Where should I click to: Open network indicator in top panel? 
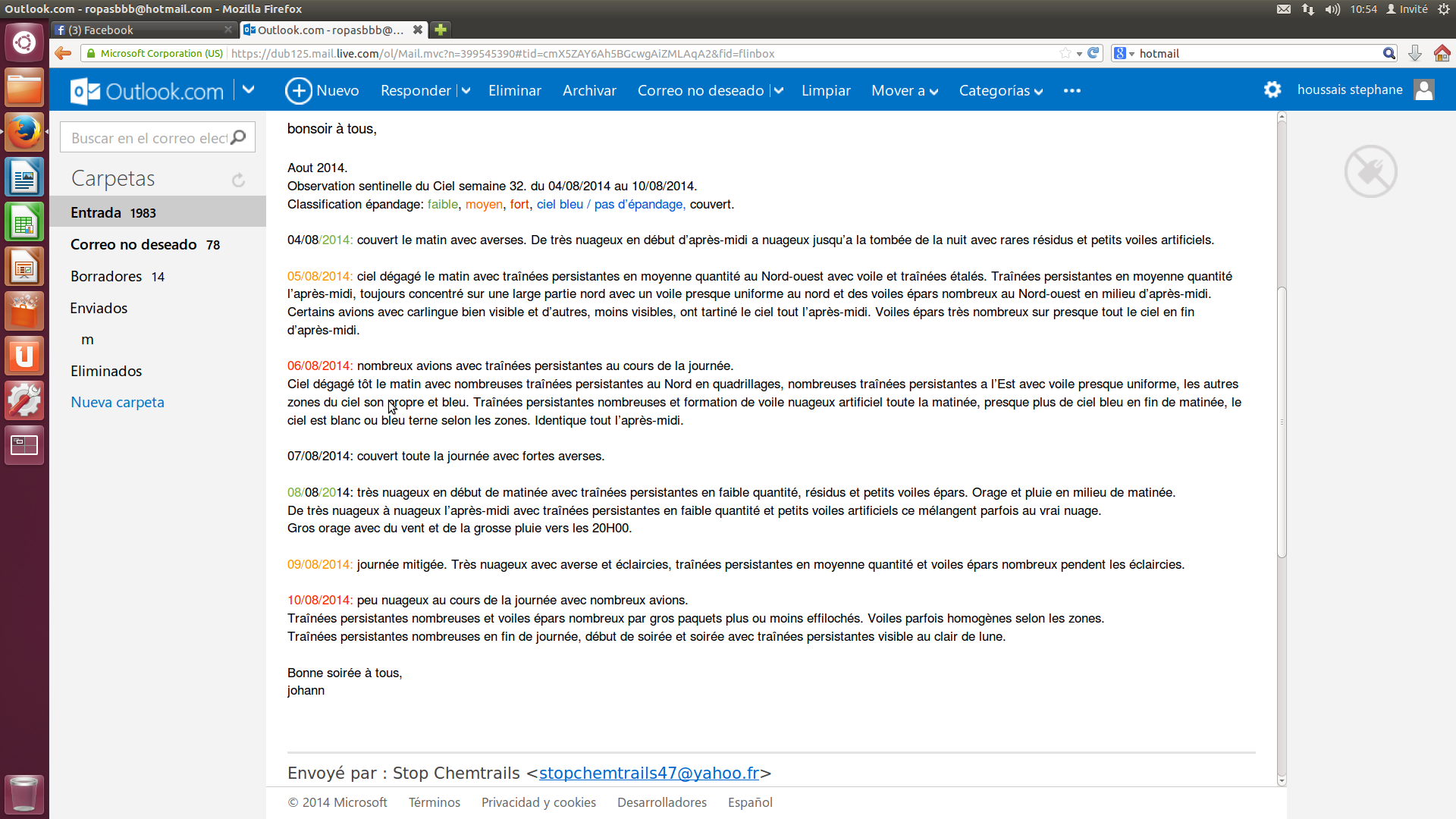[x=1308, y=9]
